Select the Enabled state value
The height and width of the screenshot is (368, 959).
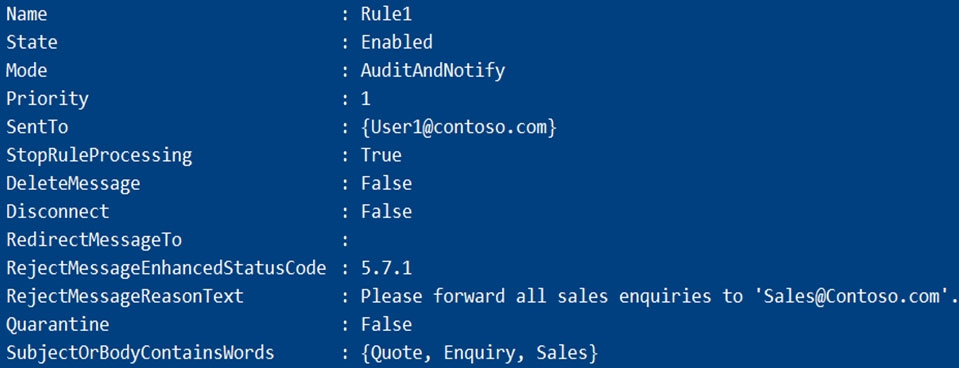point(396,42)
